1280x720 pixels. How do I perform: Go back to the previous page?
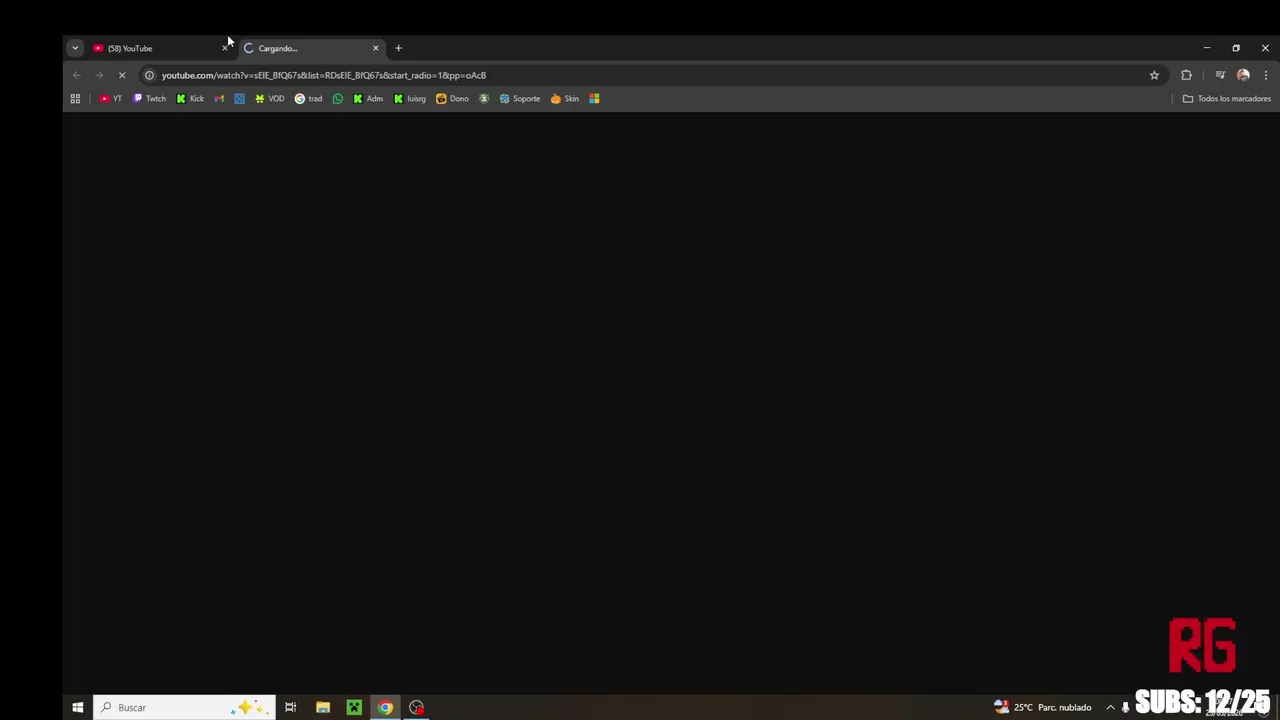pos(76,75)
